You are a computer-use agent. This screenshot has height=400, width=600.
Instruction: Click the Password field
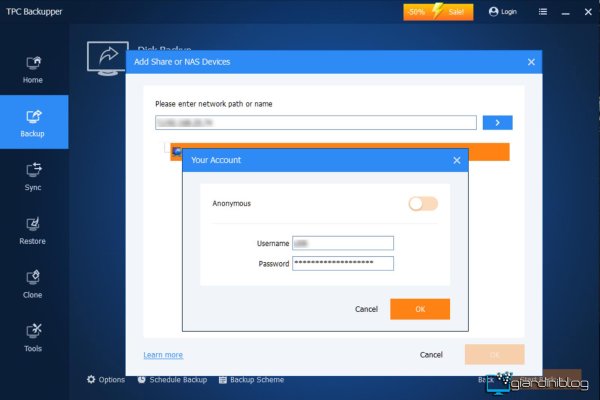pyautogui.click(x=343, y=263)
